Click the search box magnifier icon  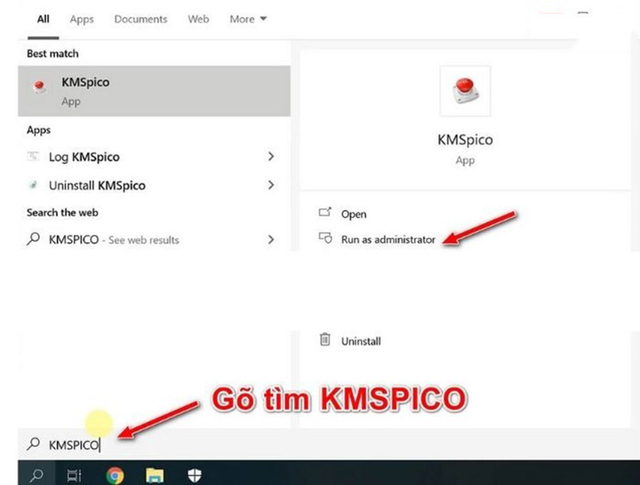pos(33,444)
